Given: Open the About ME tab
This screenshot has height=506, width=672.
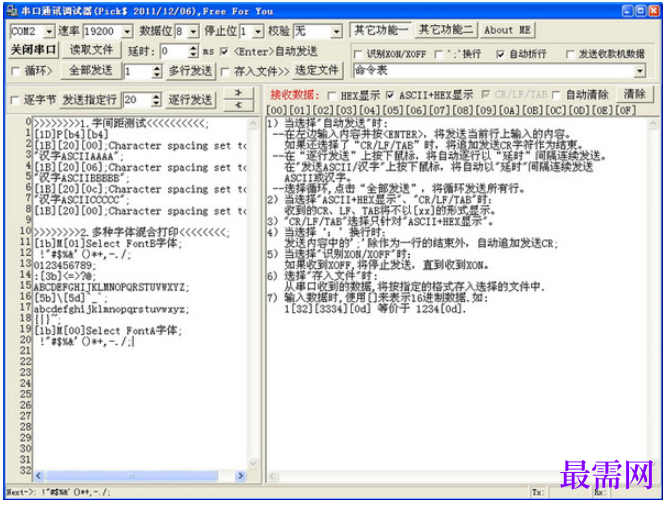Looking at the screenshot, I should click(x=507, y=30).
